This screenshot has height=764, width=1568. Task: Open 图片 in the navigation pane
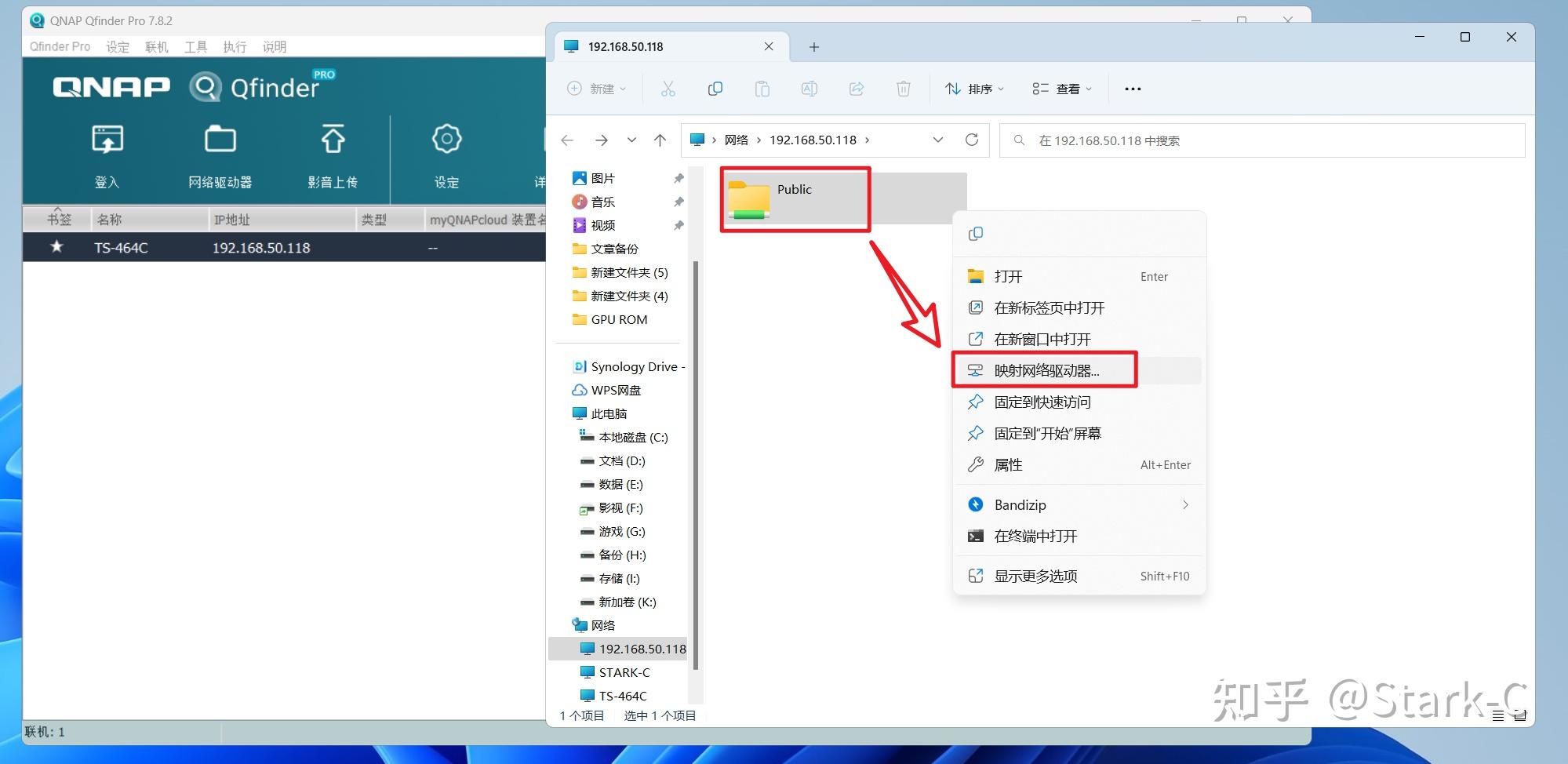[x=603, y=178]
